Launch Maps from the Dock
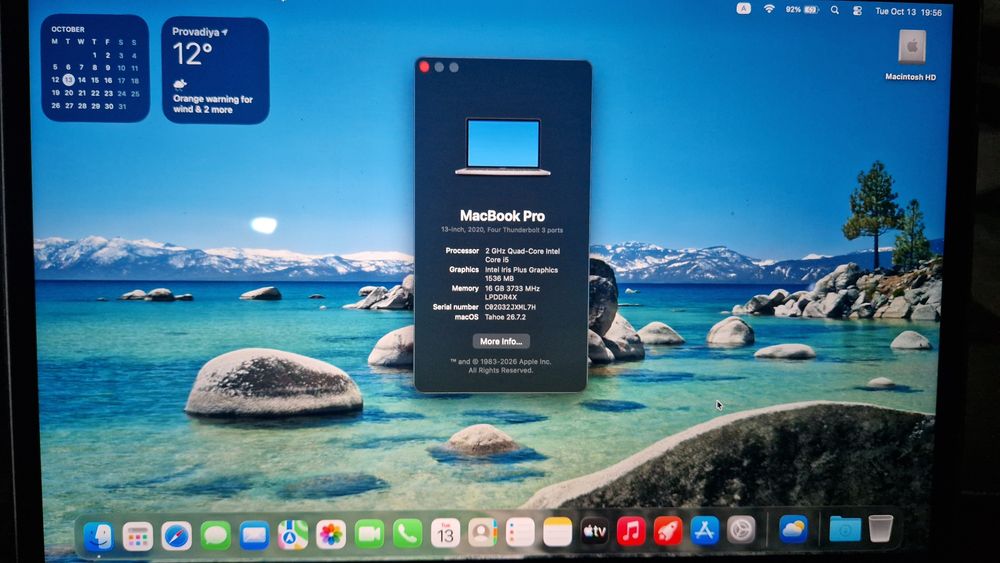Screen dimensions: 1000x563 [x=292, y=534]
